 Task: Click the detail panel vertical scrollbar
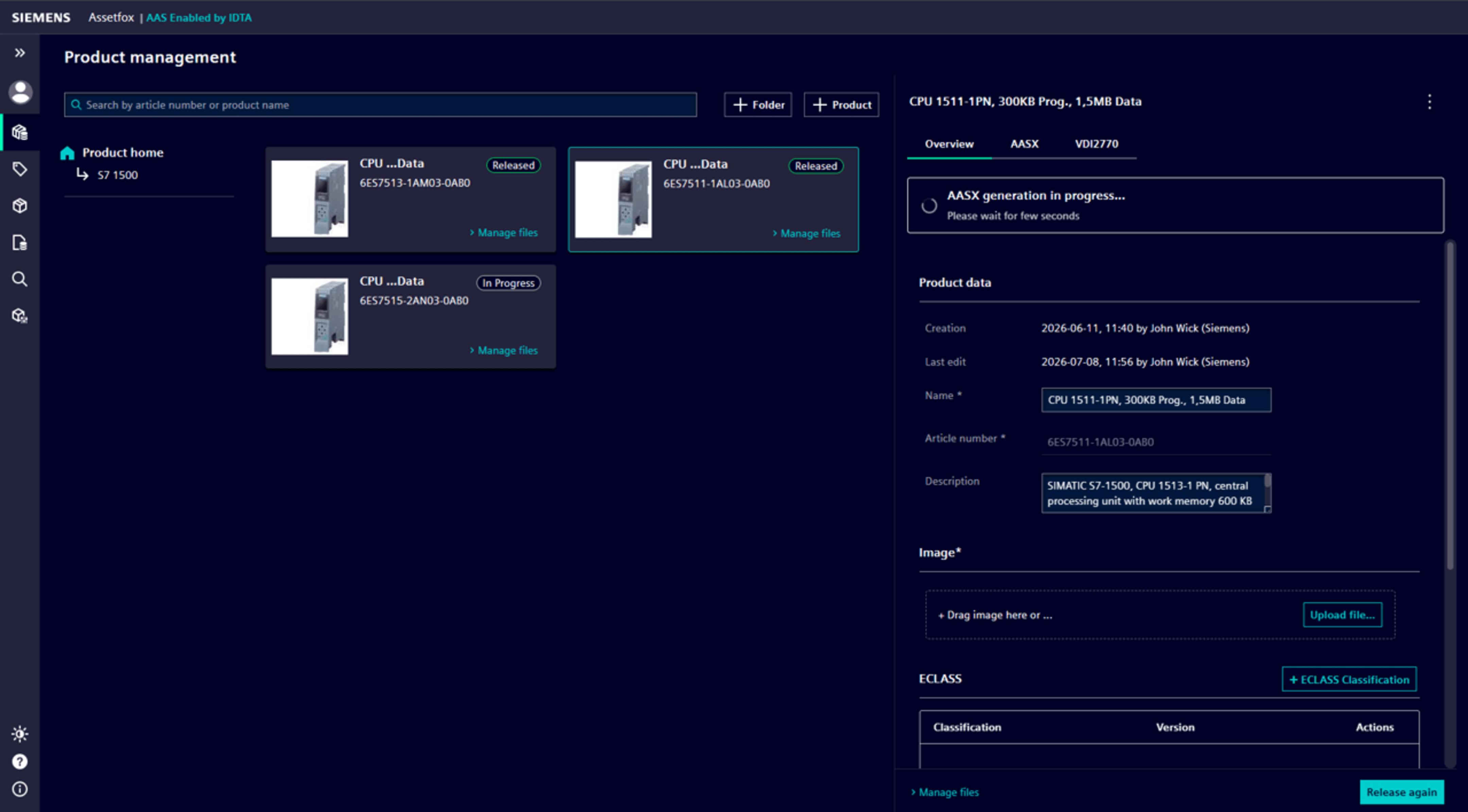[x=1450, y=406]
